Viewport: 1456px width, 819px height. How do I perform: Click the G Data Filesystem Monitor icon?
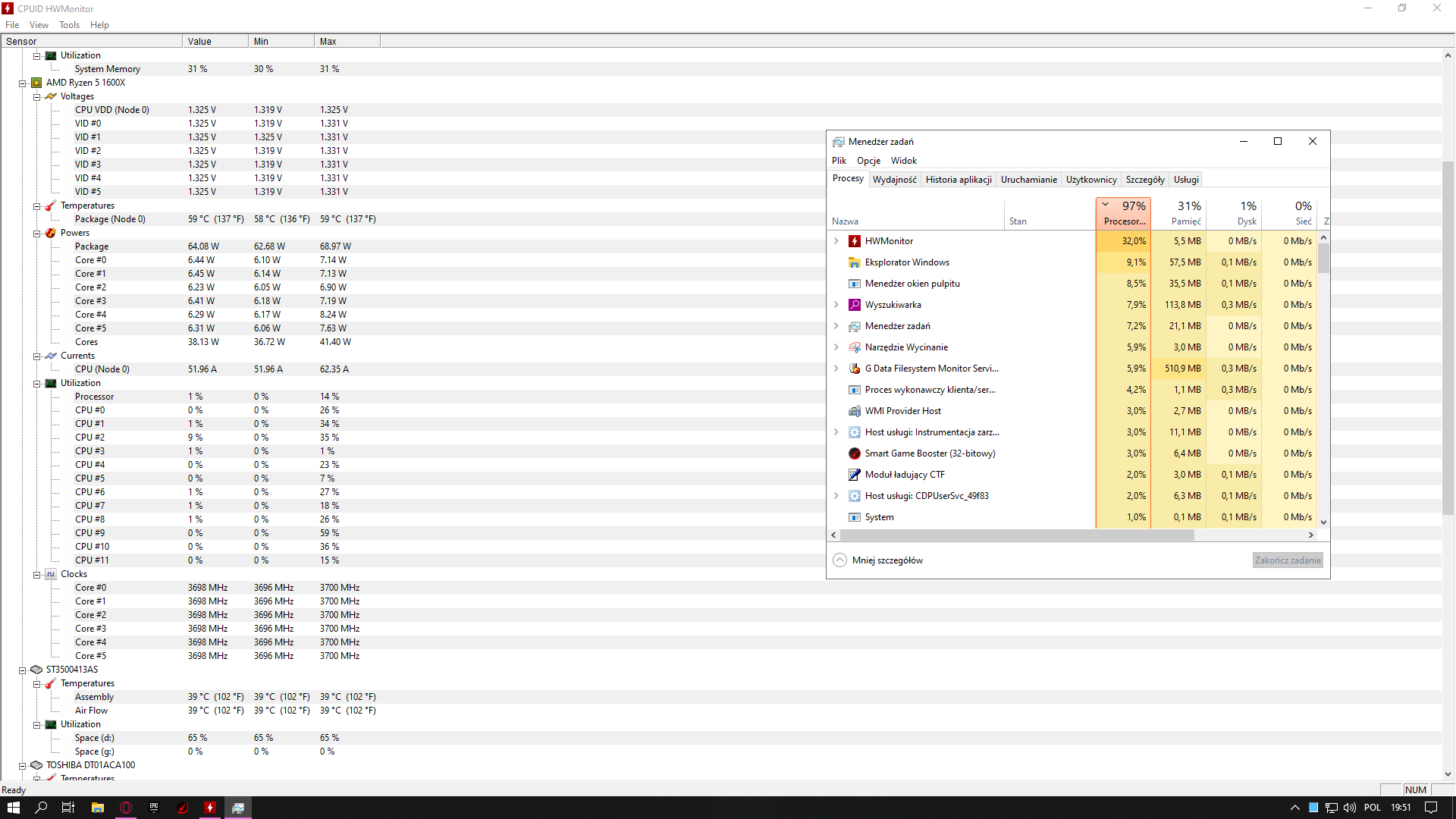tap(855, 369)
